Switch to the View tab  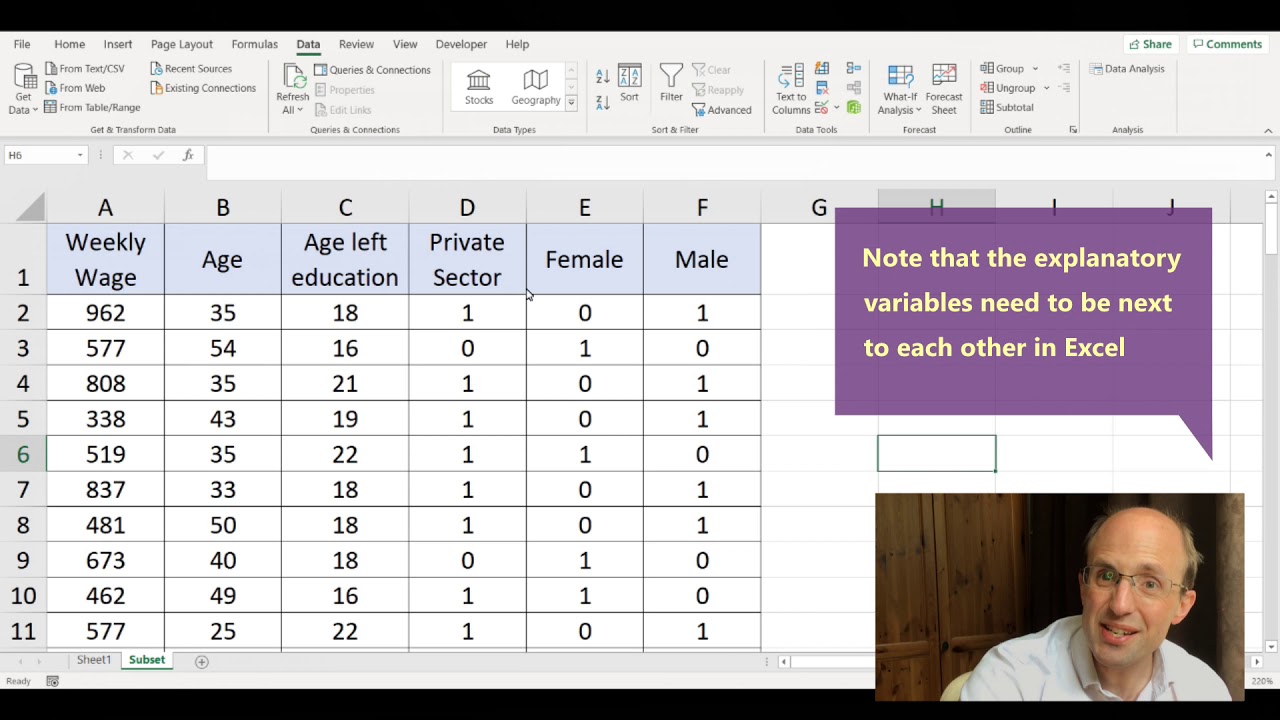pos(405,44)
